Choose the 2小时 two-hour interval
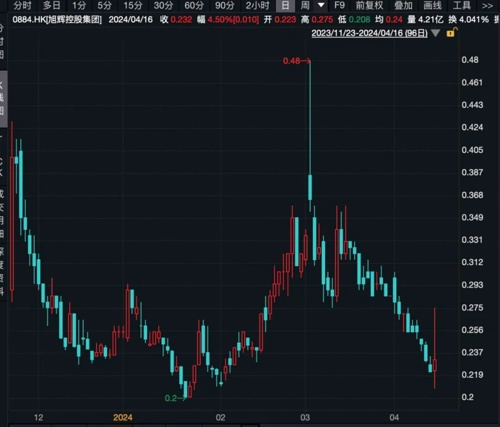Image resolution: width=500 pixels, height=427 pixels. 257,5
